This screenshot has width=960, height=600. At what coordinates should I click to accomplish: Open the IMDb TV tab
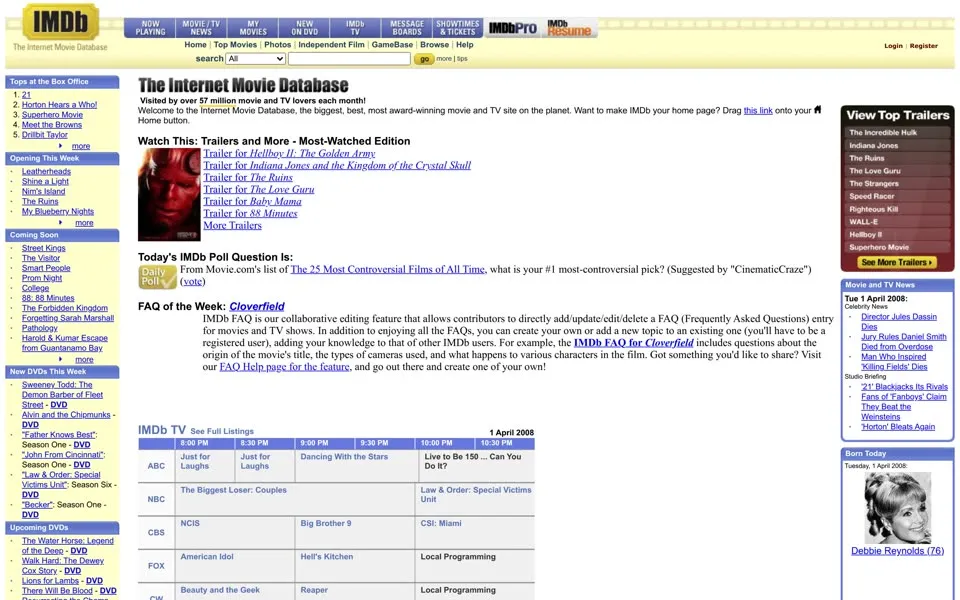click(355, 28)
